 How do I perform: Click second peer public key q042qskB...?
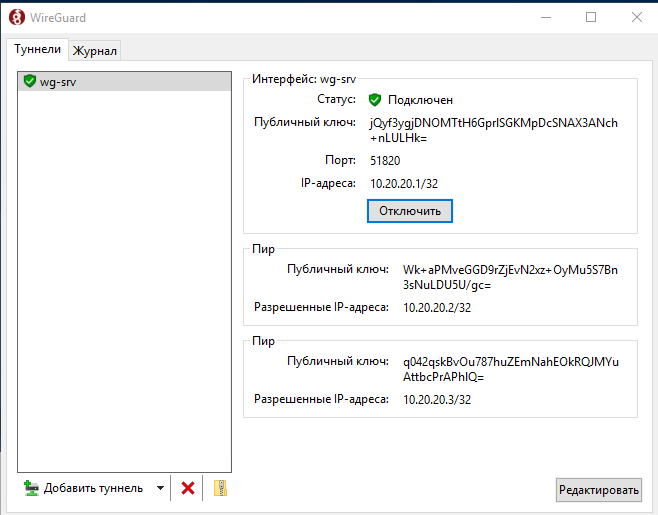(511, 369)
